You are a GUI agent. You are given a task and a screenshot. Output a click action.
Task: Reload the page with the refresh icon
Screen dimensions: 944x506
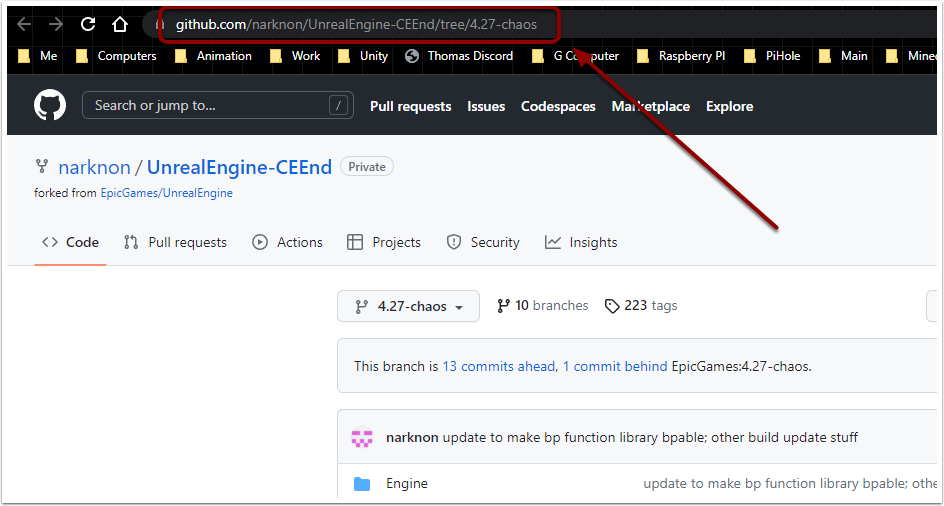click(88, 24)
